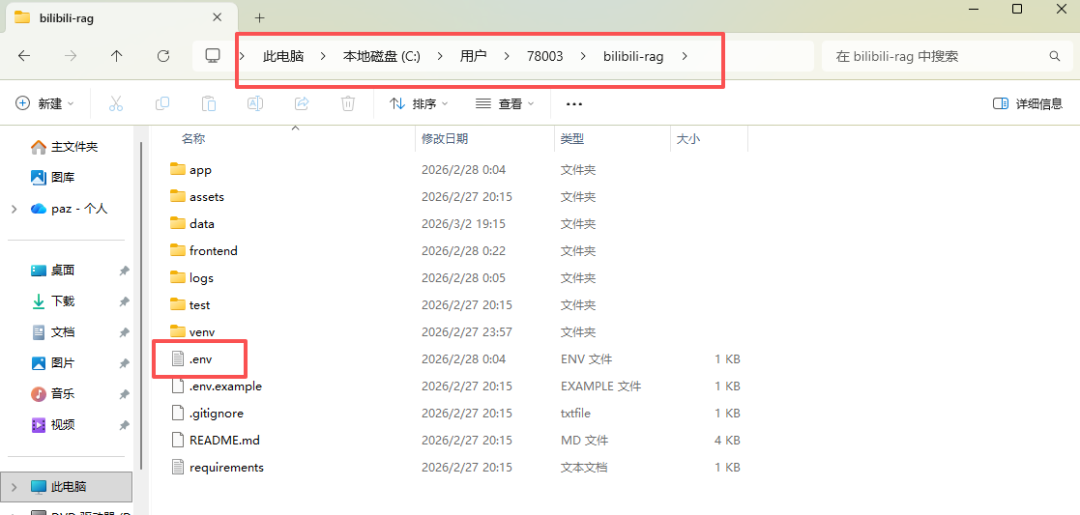The height and width of the screenshot is (515, 1080).
Task: Expand the chevron after 此电脑 breadcrumb
Action: tap(322, 56)
